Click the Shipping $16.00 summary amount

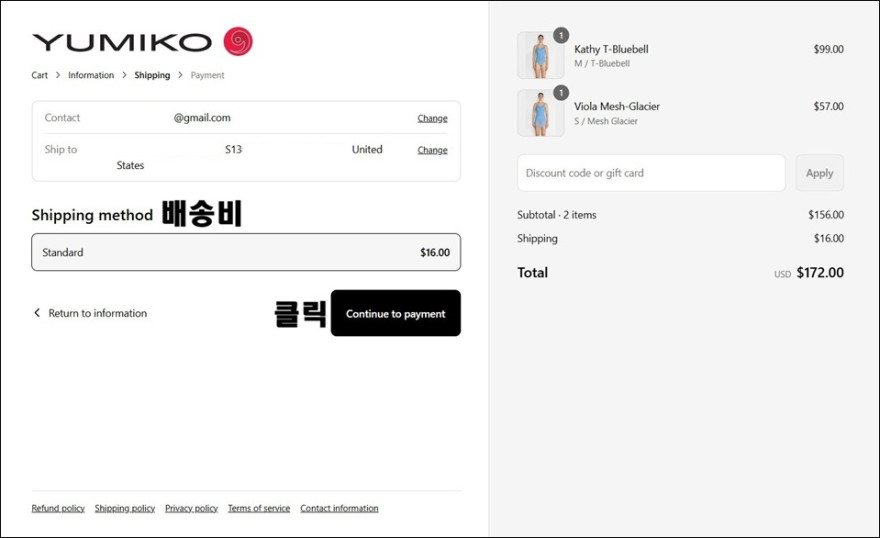coord(828,238)
